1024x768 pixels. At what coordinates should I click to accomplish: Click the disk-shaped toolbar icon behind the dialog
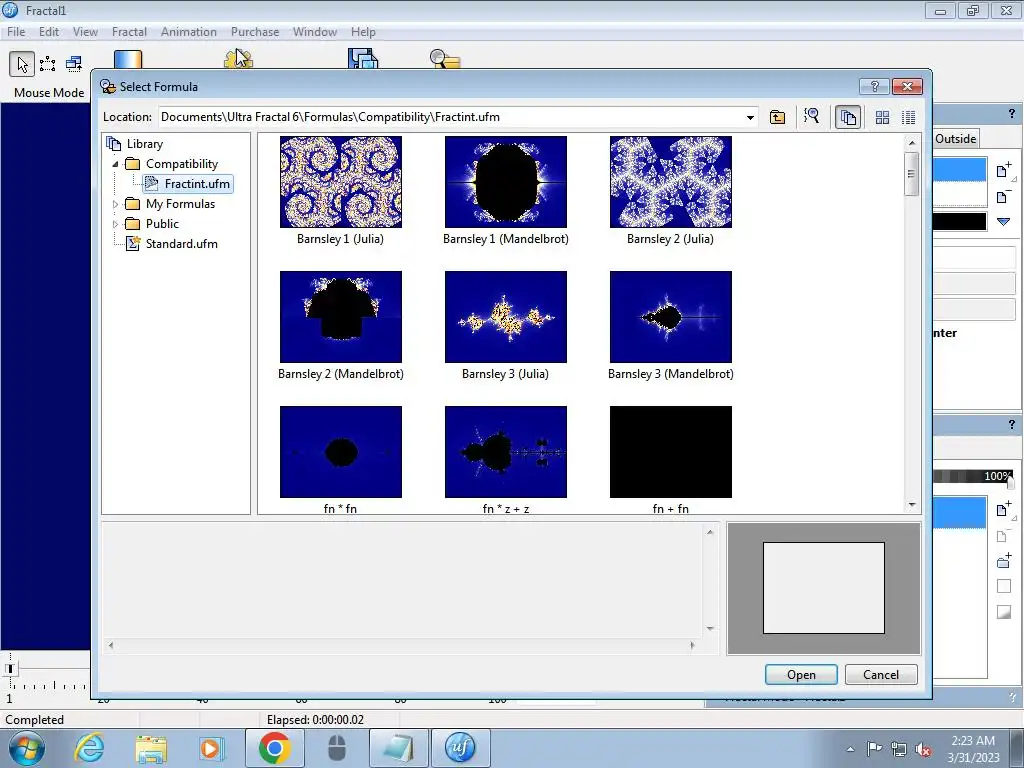click(363, 59)
